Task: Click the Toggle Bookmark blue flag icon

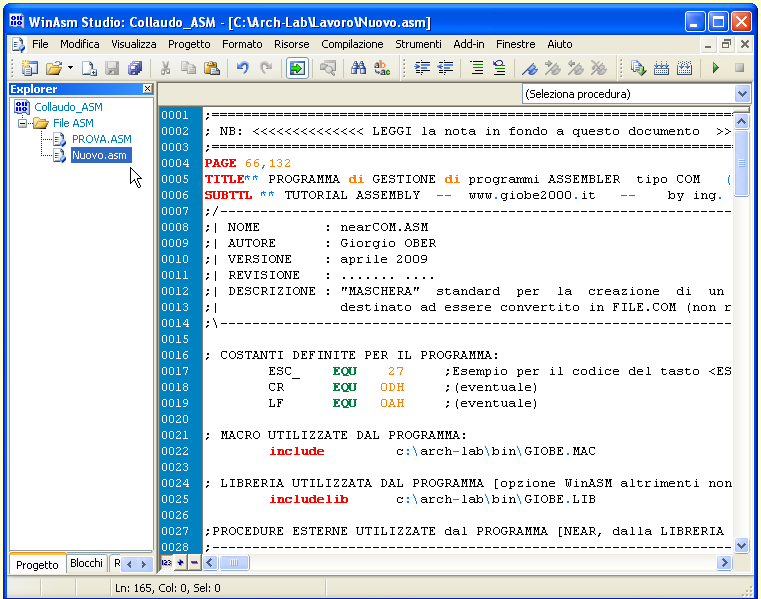Action: click(x=529, y=68)
